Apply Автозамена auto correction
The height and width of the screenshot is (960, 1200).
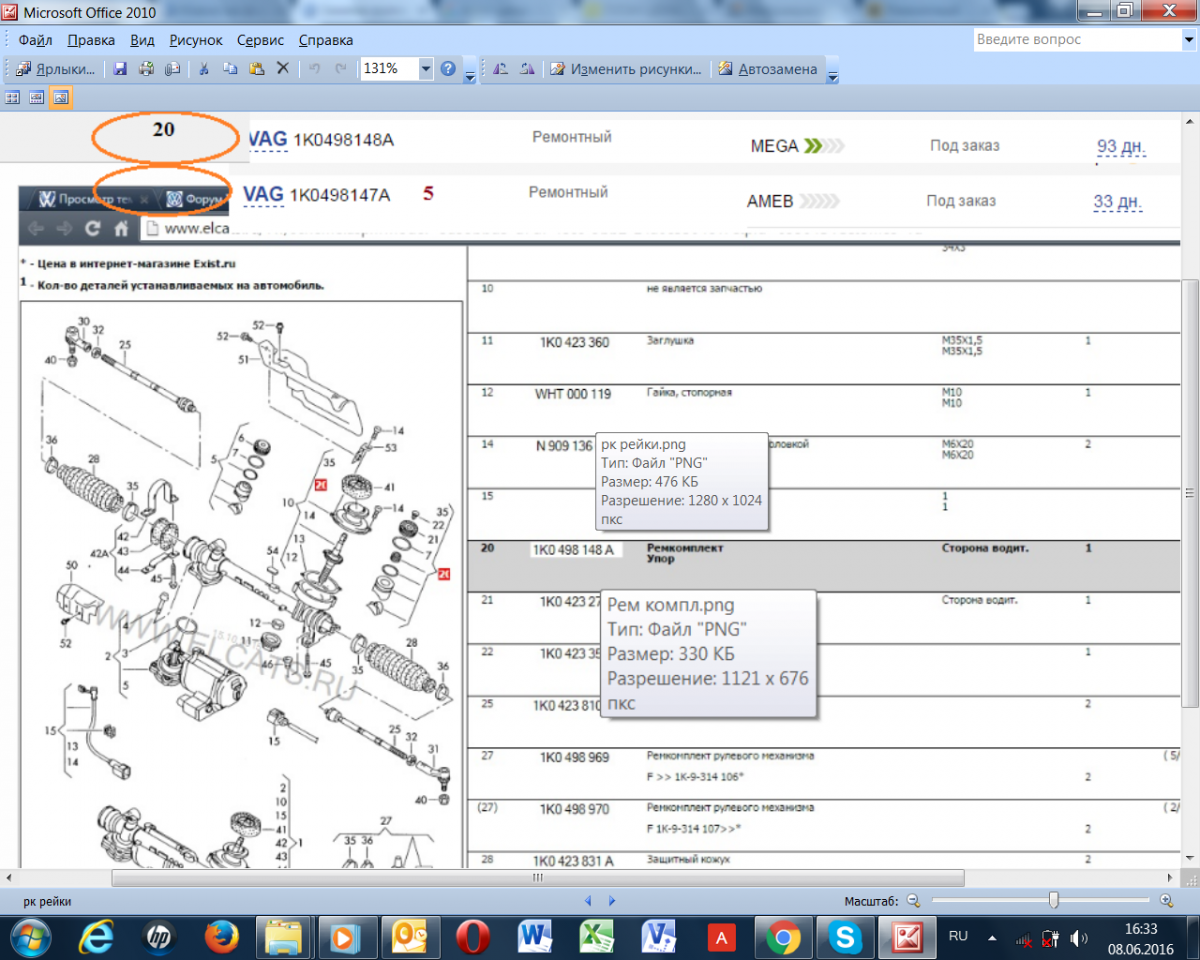pos(768,69)
